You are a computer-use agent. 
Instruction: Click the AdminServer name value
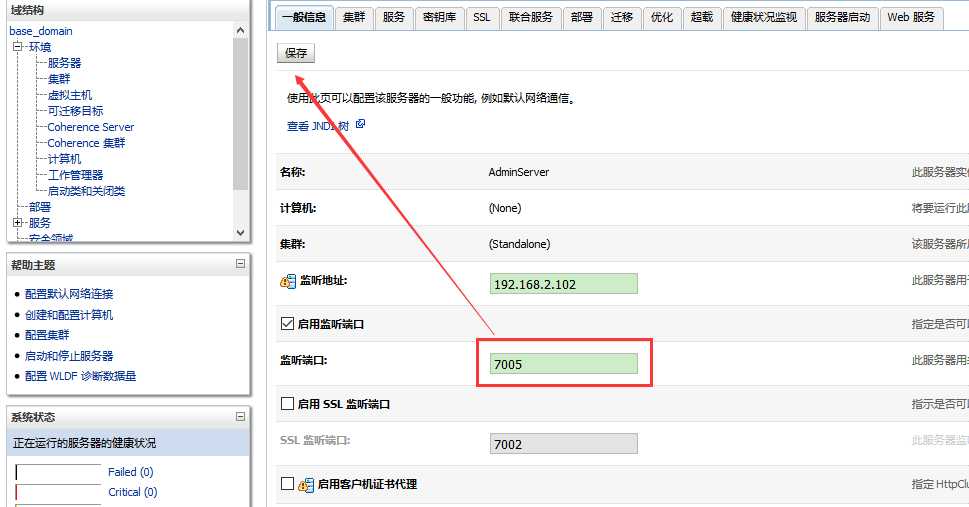(x=518, y=173)
